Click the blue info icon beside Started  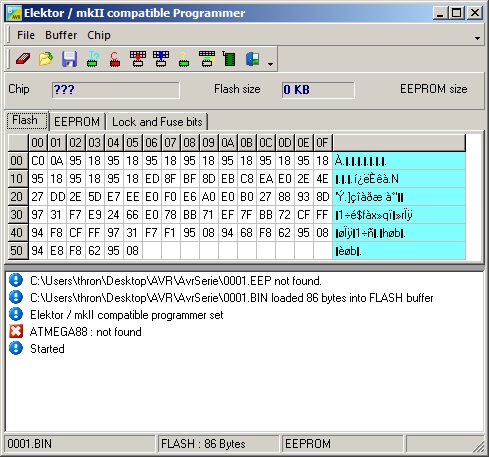point(16,348)
